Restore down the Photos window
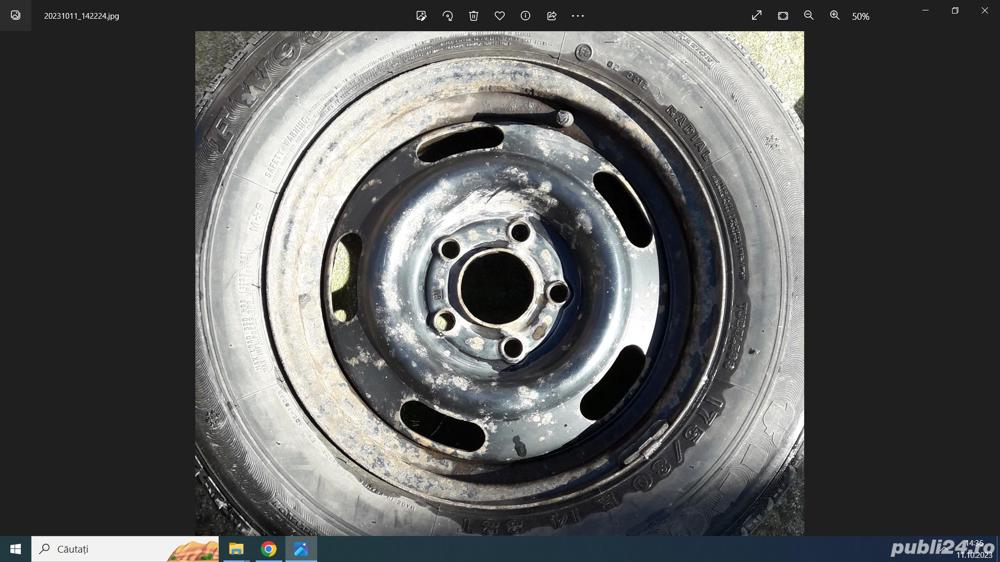Screen dimensions: 1000x562 pos(954,11)
